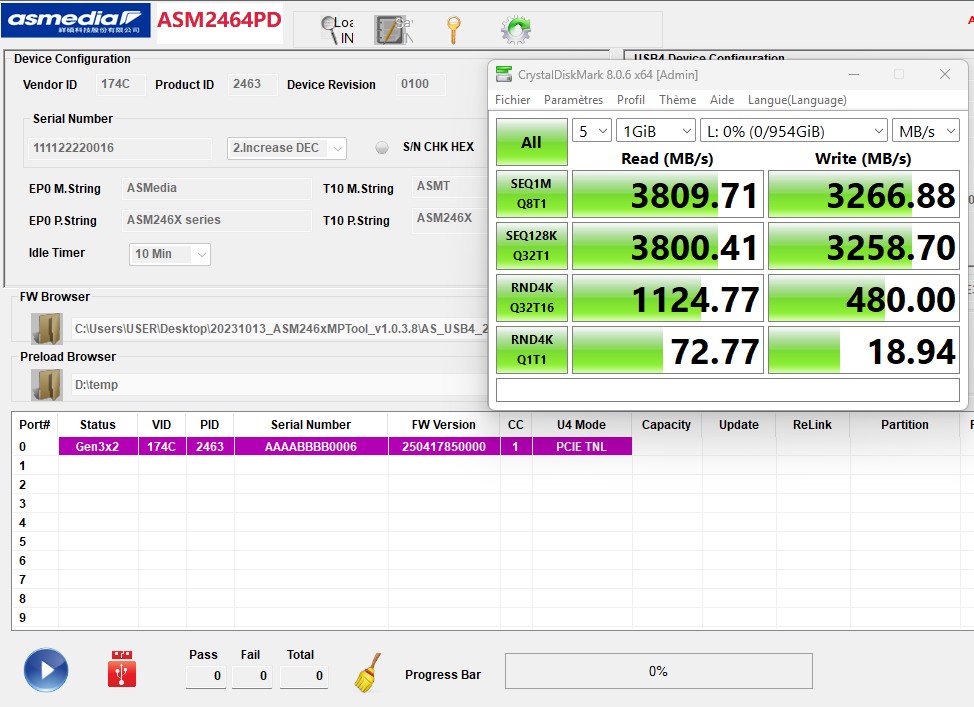Open the Preload Browser folder icon
974x707 pixels.
46,385
